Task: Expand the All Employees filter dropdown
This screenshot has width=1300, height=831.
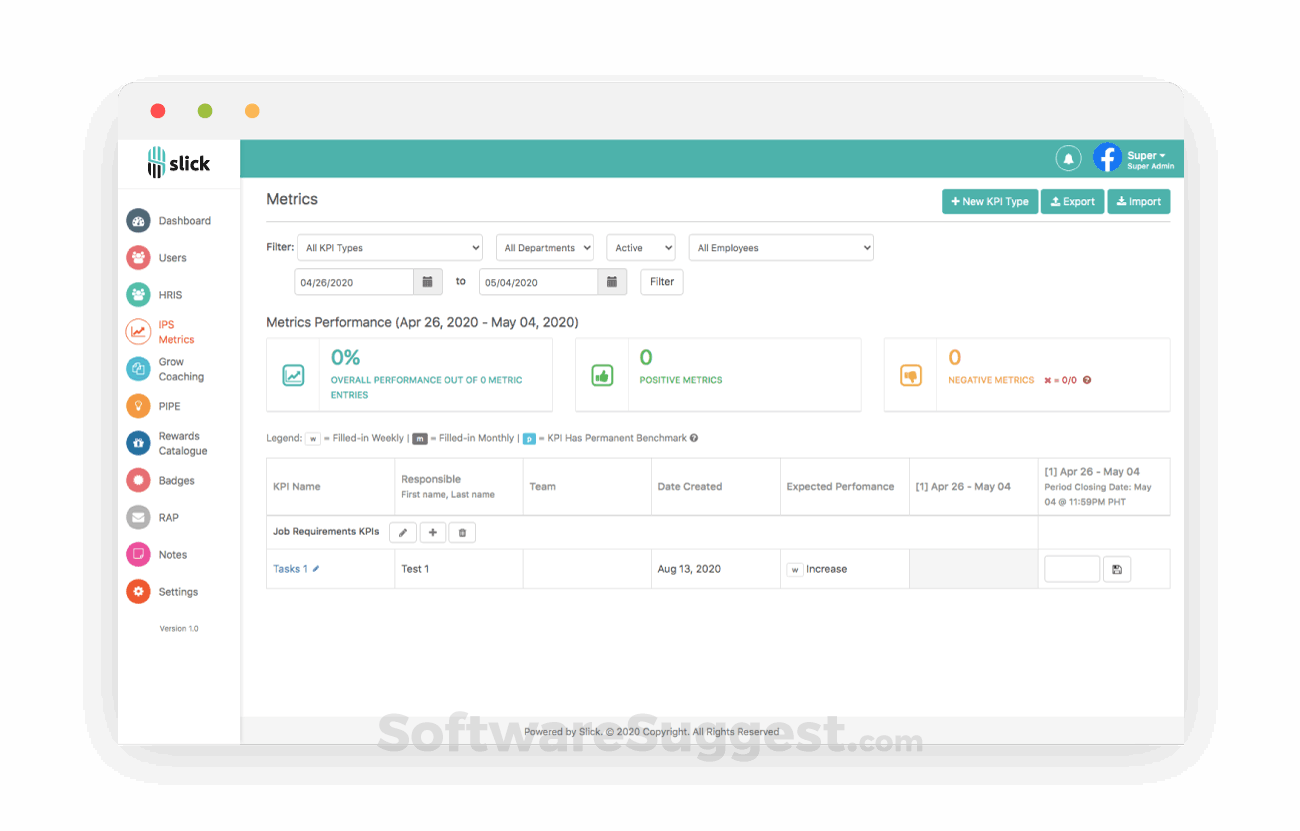Action: coord(780,247)
